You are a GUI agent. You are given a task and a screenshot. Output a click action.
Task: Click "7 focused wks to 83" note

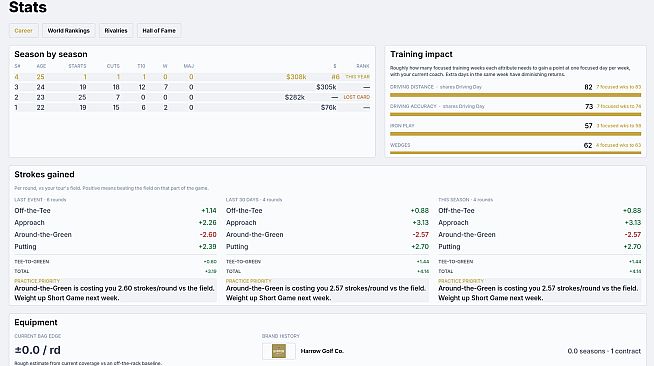(619, 87)
